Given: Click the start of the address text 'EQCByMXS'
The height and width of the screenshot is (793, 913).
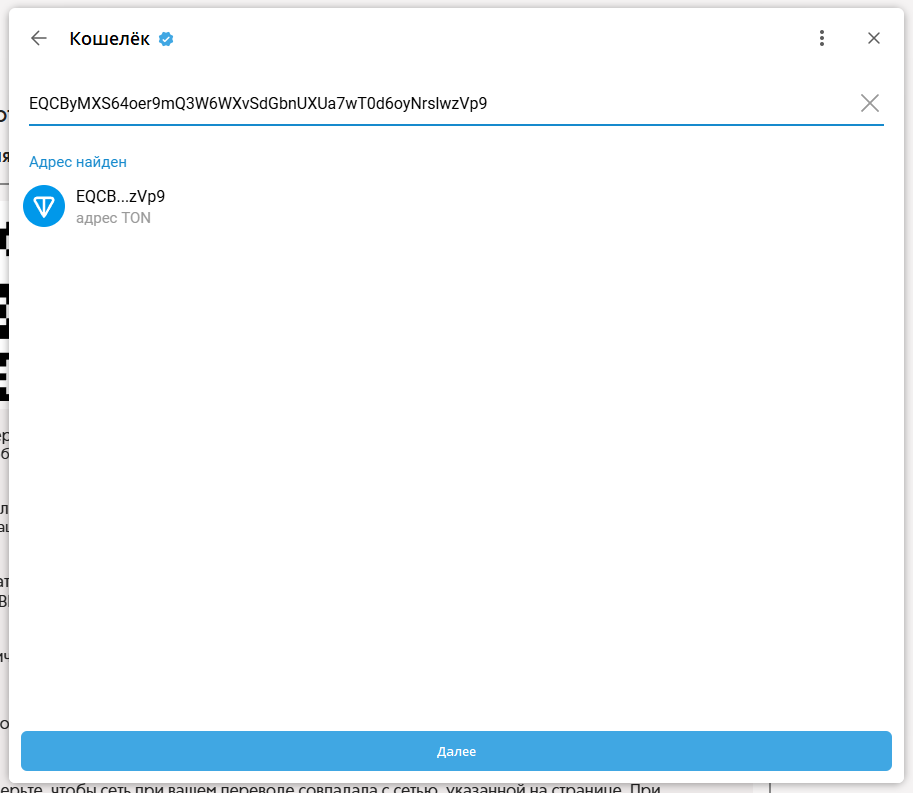Looking at the screenshot, I should 60,103.
